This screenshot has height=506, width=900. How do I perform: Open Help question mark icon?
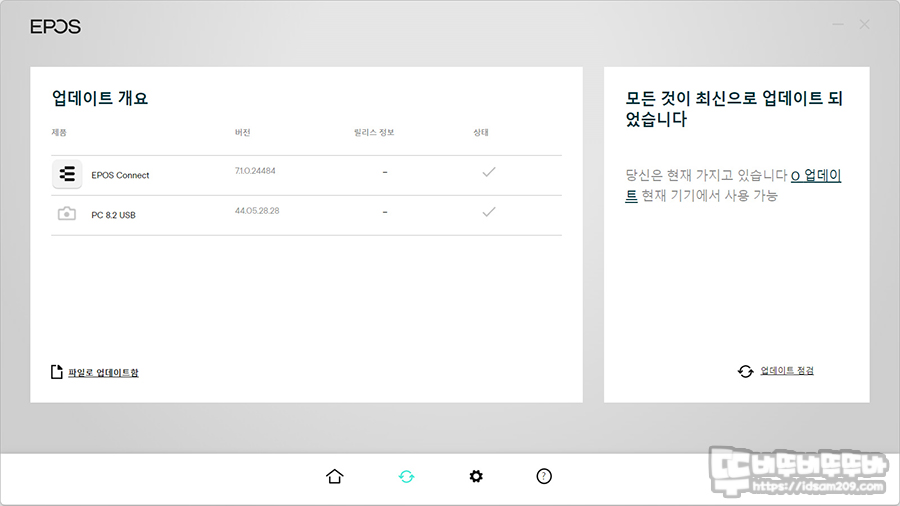(544, 476)
